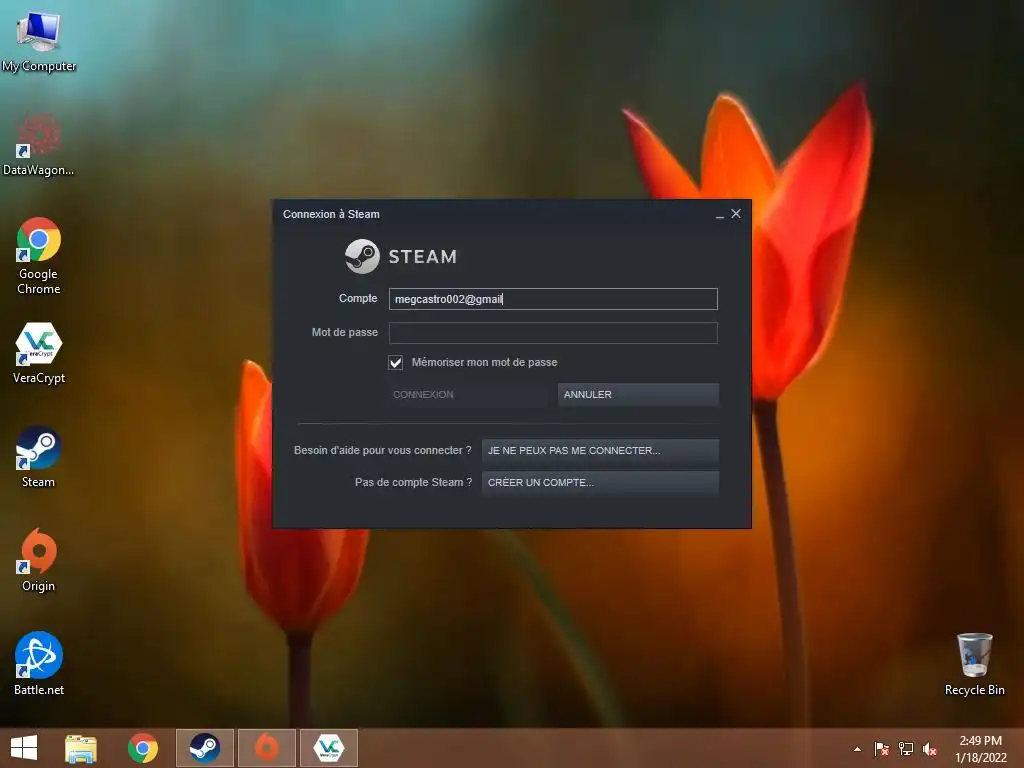Screen dimensions: 1024x768
Task: Click the CONNEXION login button
Action: pyautogui.click(x=470, y=394)
